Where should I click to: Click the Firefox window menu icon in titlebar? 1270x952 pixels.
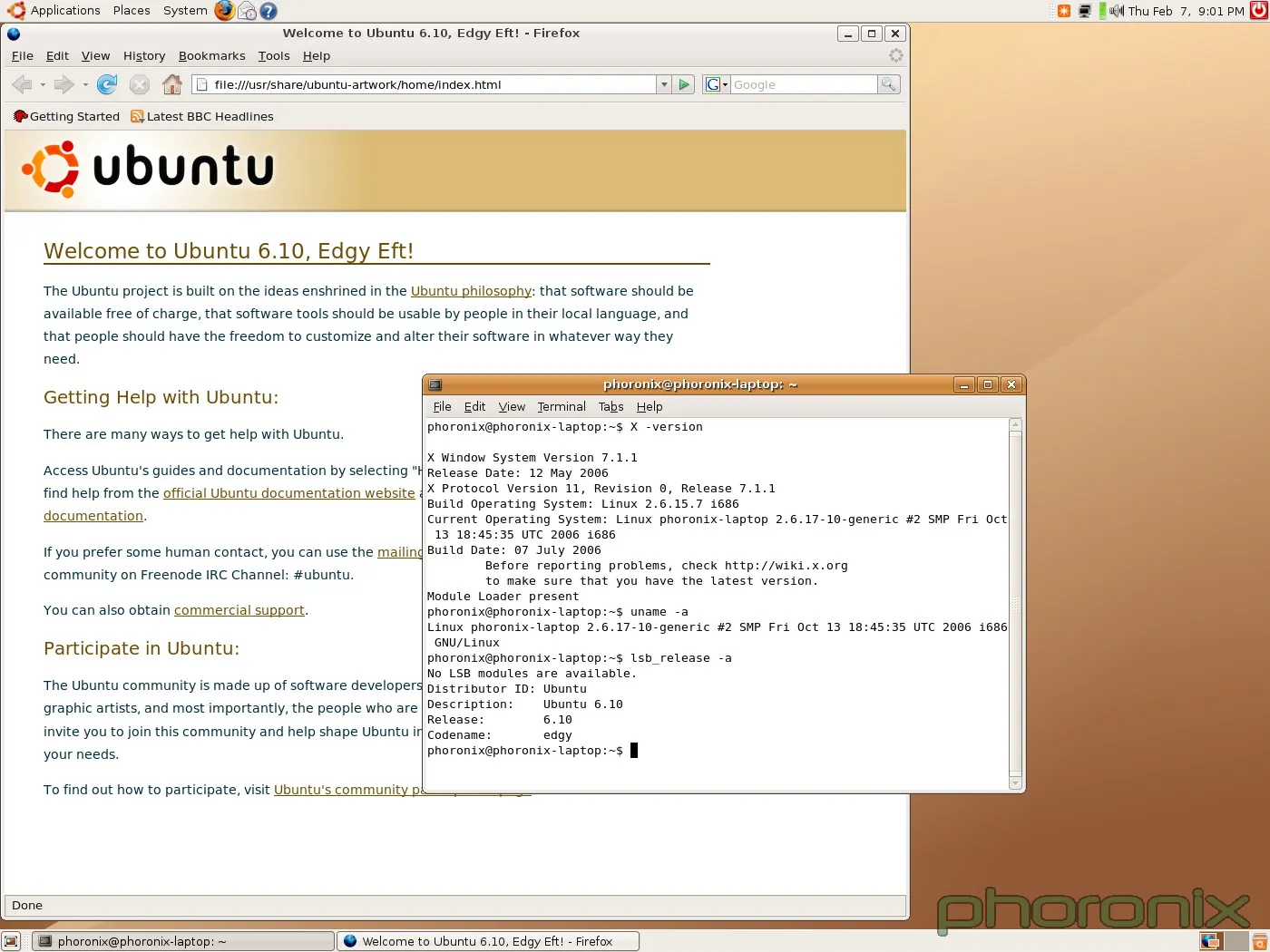point(14,34)
